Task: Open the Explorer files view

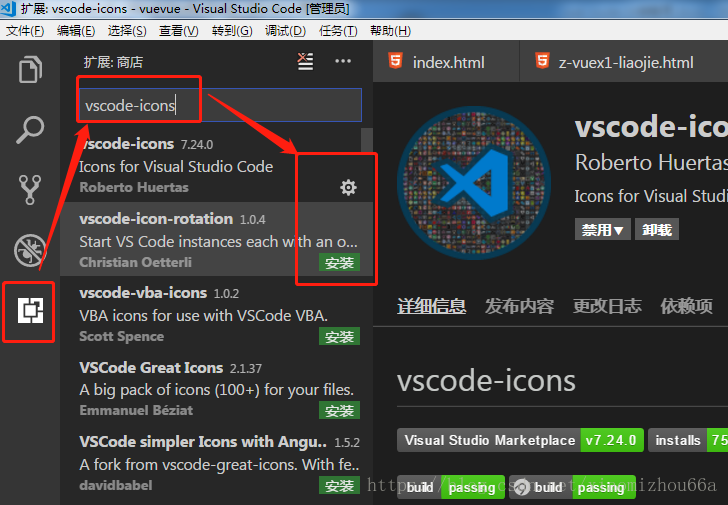Action: (x=30, y=69)
